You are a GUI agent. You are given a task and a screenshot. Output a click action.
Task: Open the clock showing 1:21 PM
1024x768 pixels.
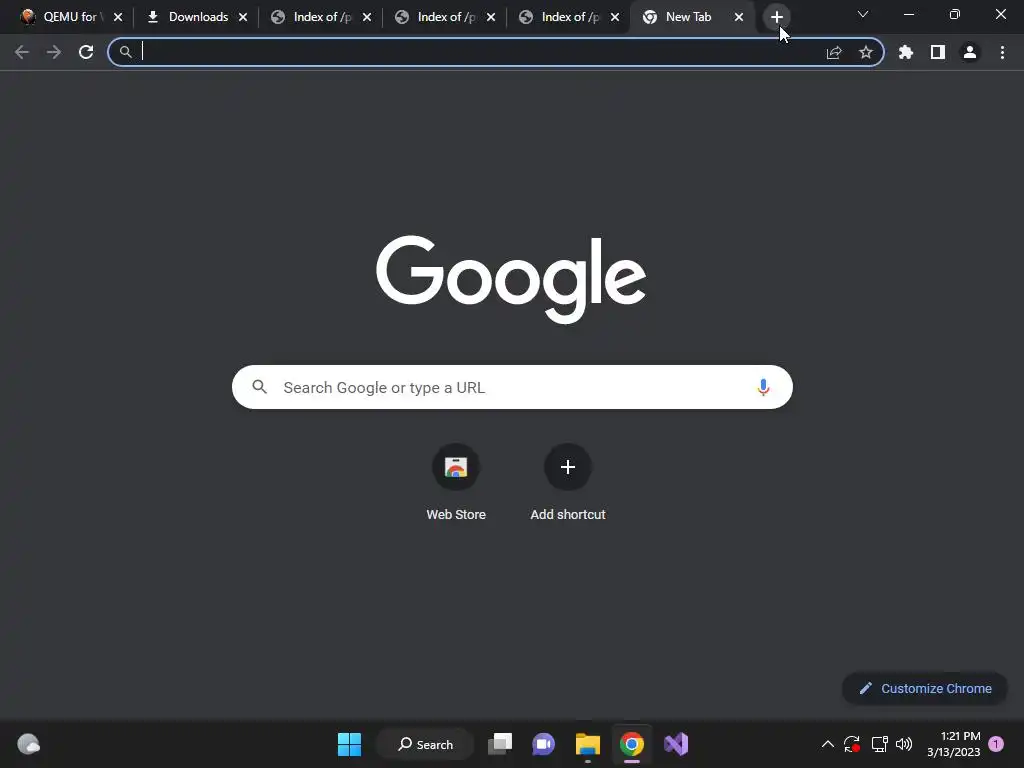[953, 744]
